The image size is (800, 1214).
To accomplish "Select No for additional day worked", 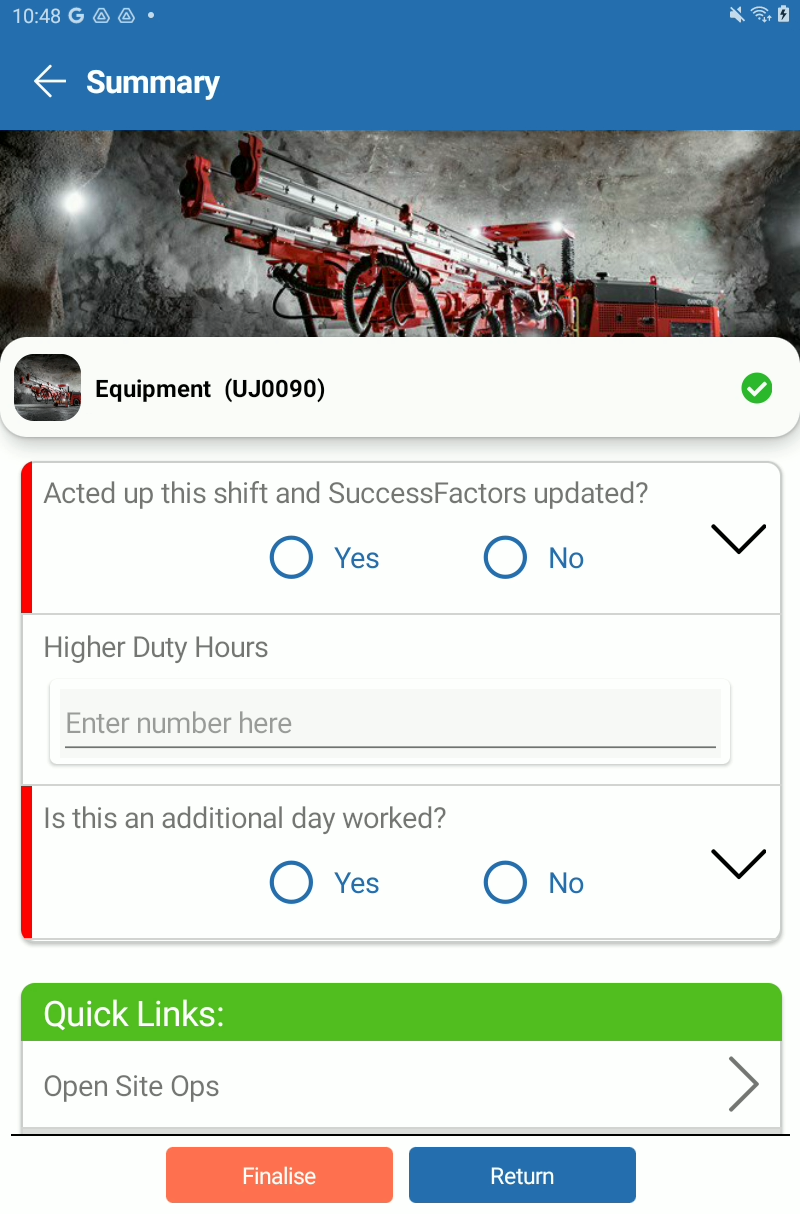I will tap(534, 883).
